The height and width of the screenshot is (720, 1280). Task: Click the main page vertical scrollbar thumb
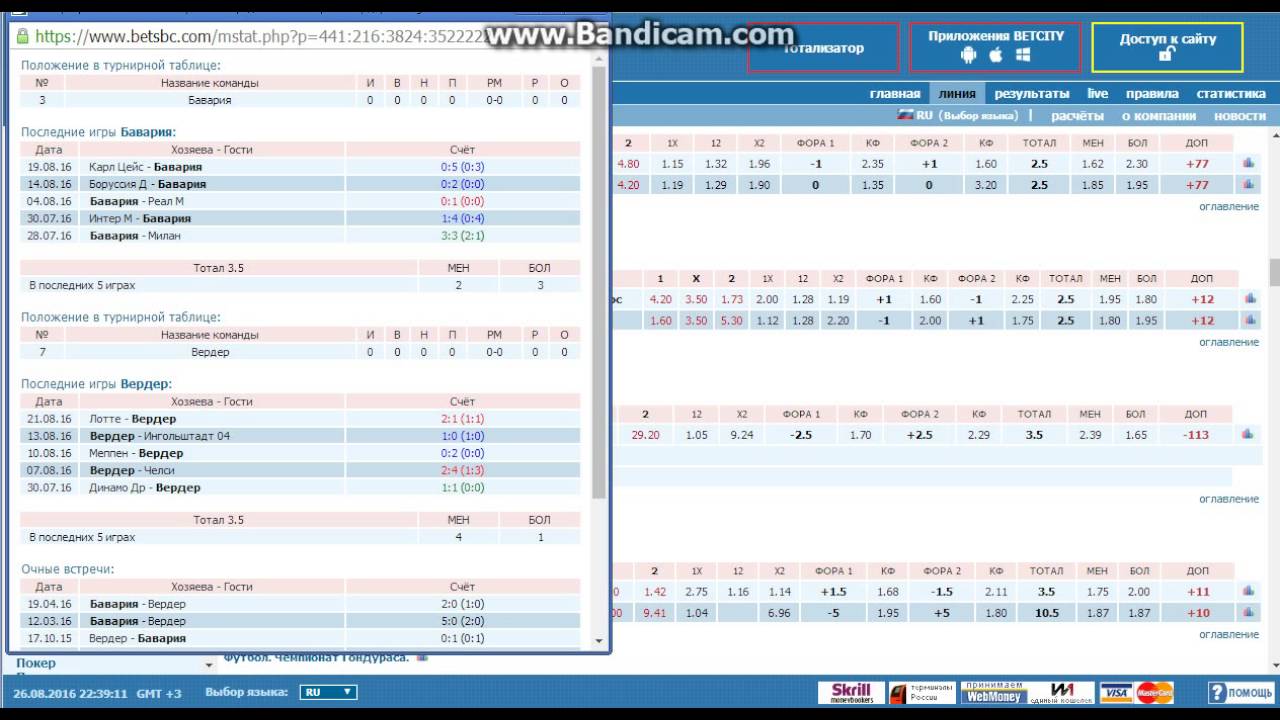click(1274, 272)
